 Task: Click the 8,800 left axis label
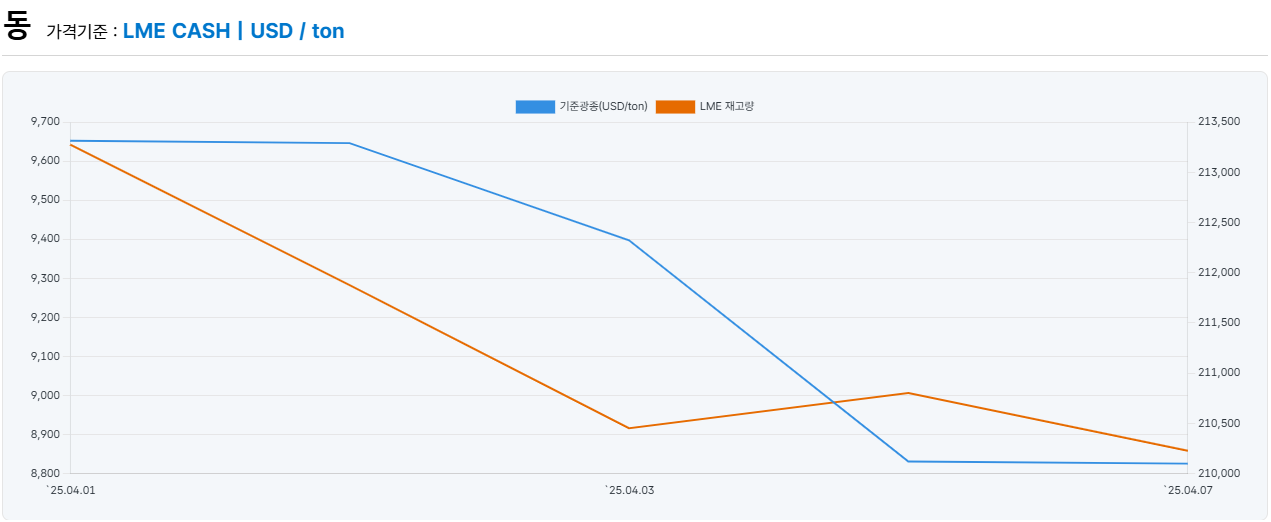(46, 473)
